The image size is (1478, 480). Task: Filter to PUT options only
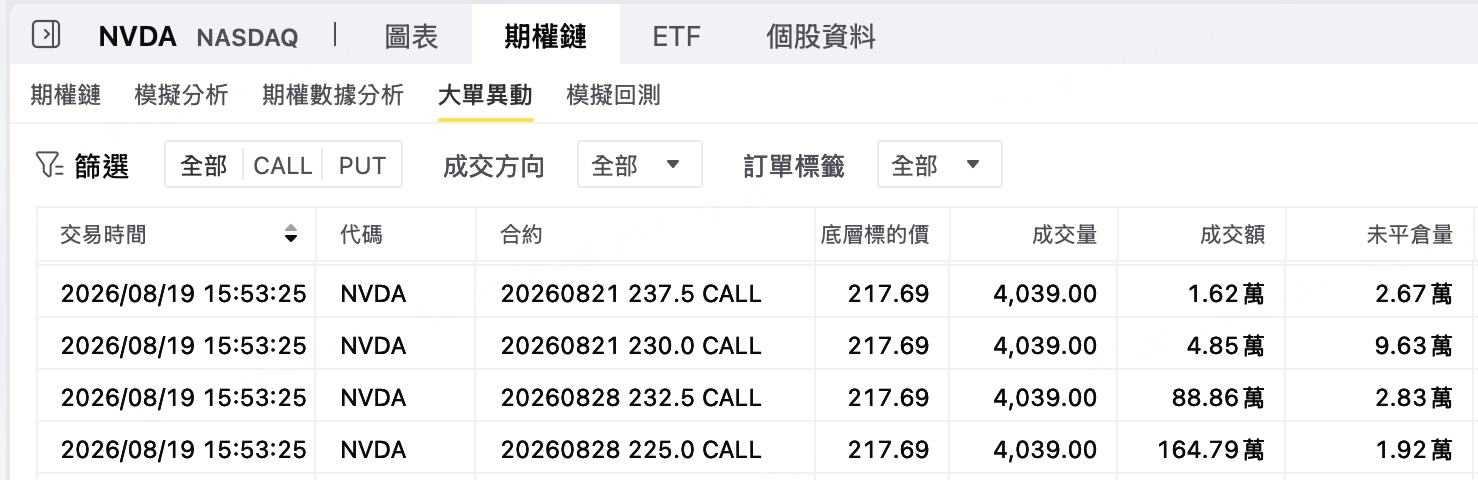(362, 165)
